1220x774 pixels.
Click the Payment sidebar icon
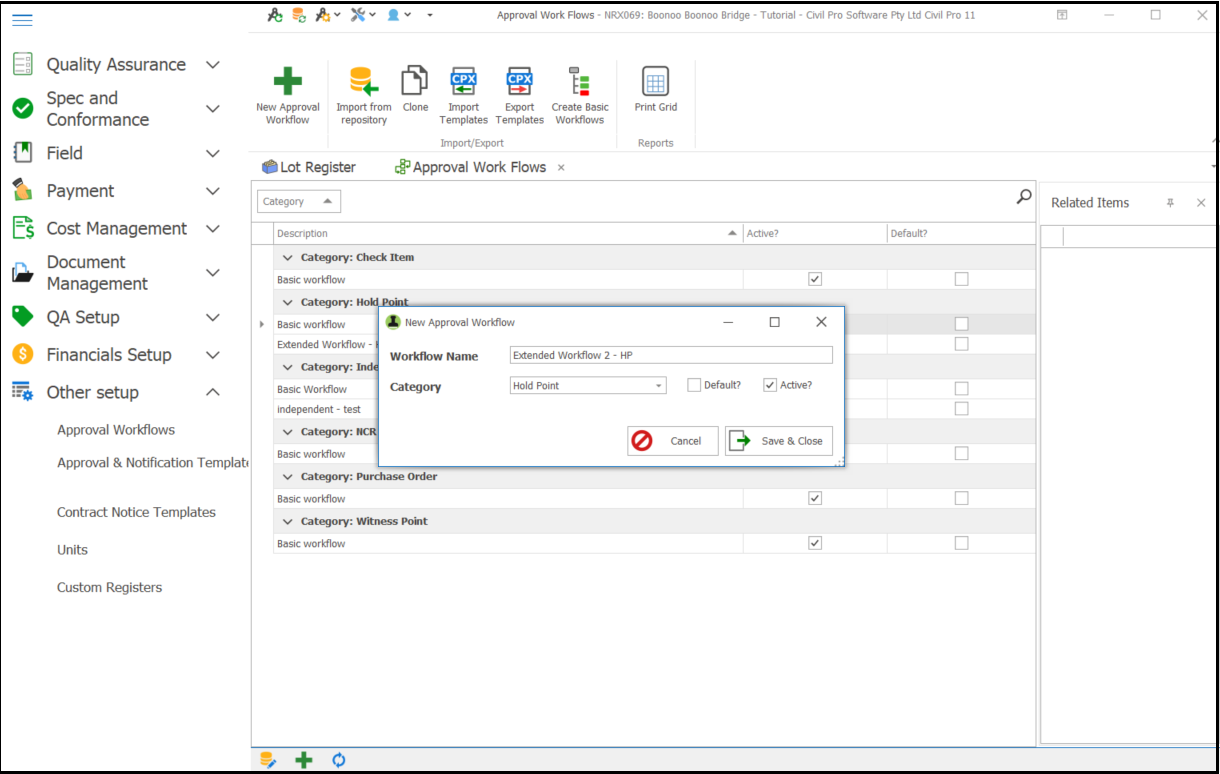tap(23, 190)
